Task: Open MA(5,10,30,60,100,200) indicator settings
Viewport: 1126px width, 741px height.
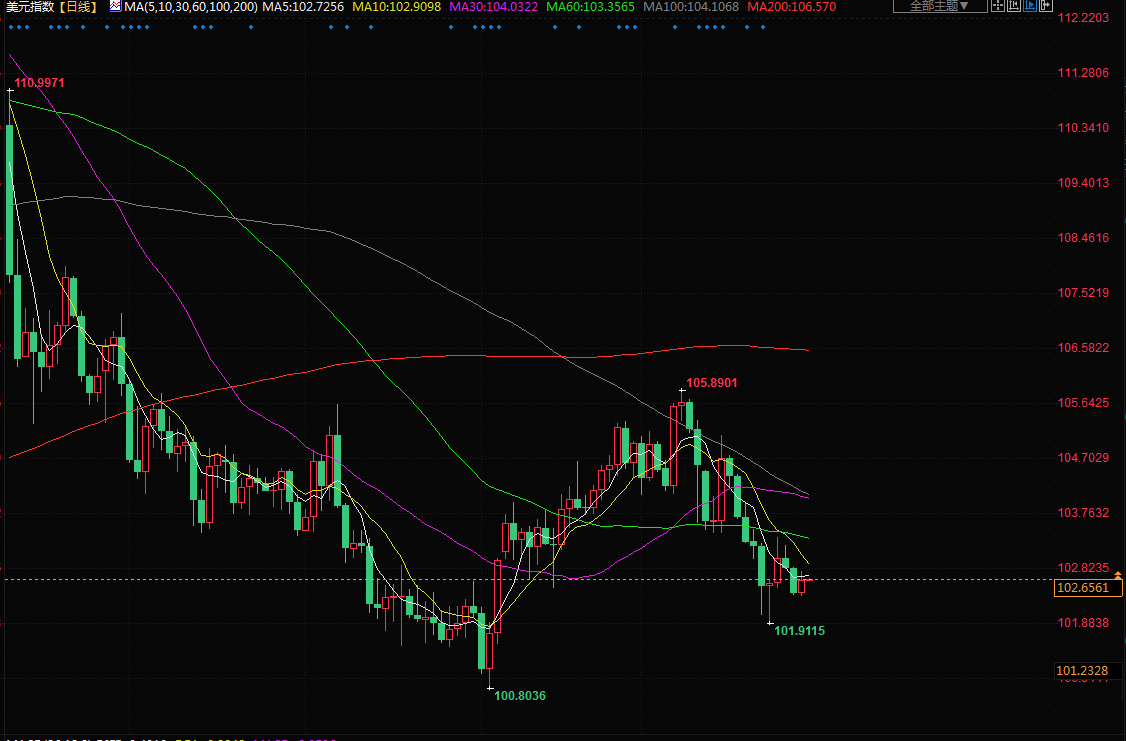Action: click(190, 7)
